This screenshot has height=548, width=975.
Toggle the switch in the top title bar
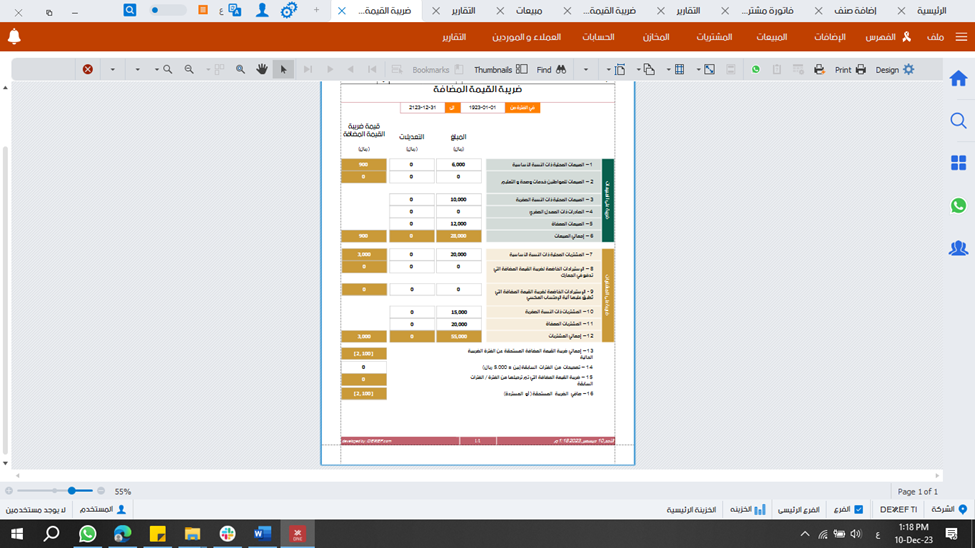tap(168, 10)
